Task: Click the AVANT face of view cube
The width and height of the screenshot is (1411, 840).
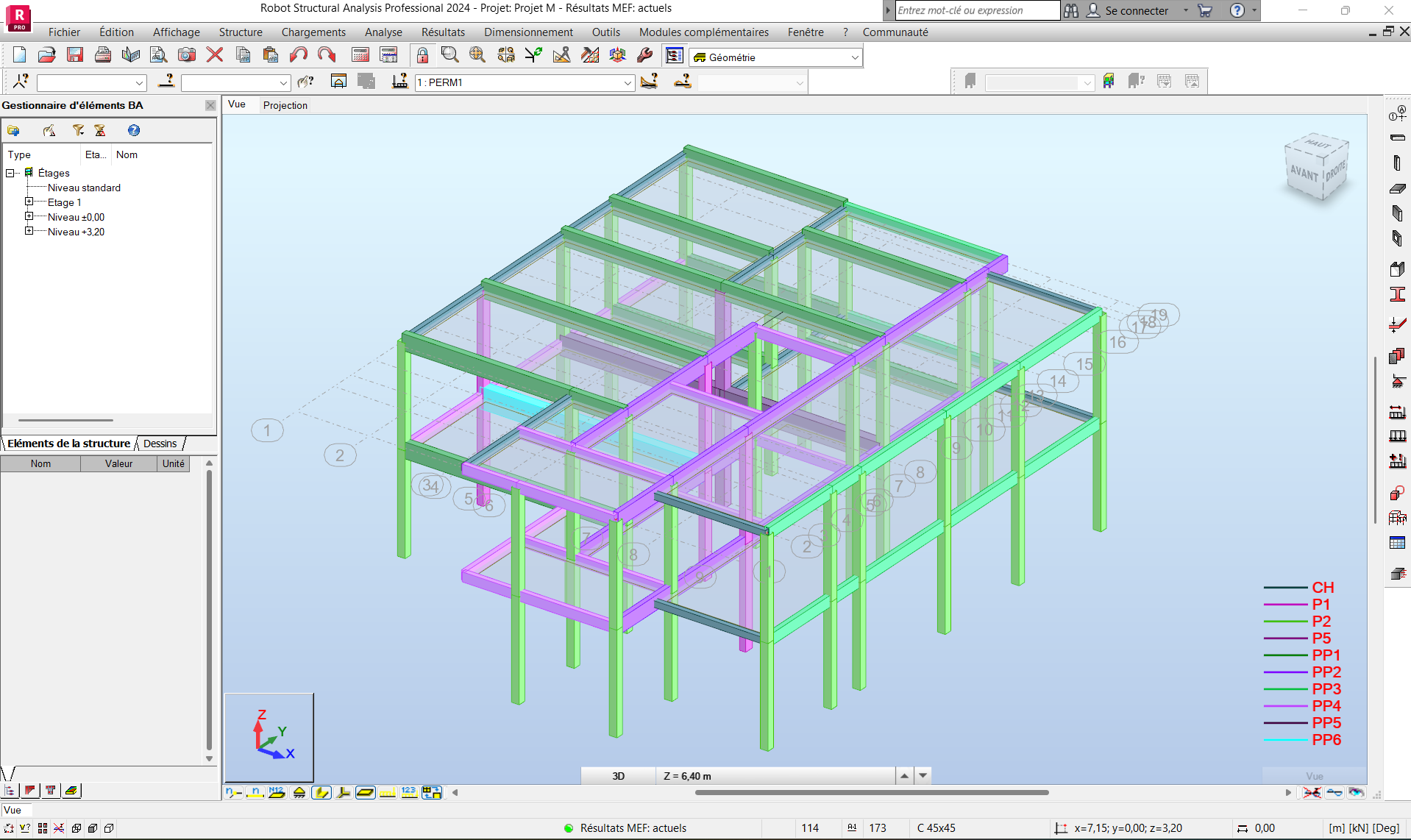Action: pyautogui.click(x=1304, y=174)
